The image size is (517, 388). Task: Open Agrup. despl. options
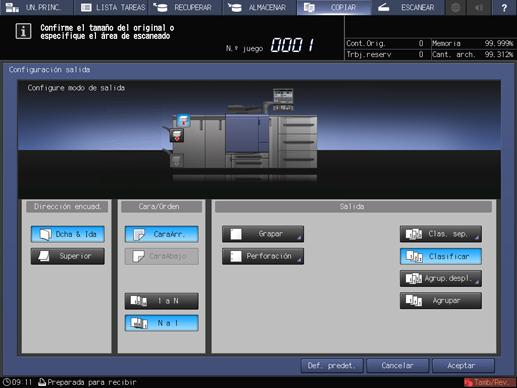point(441,278)
